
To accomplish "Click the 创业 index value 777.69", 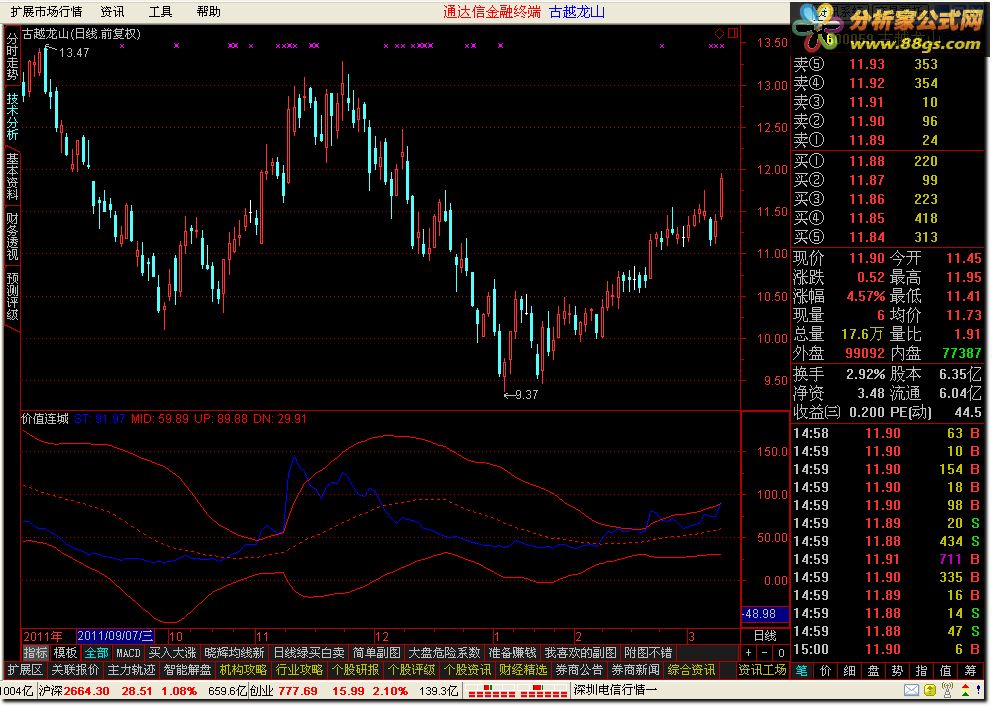I will (x=297, y=691).
